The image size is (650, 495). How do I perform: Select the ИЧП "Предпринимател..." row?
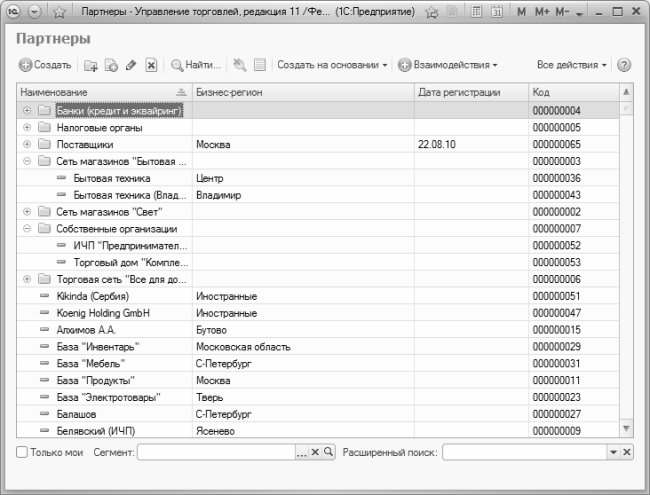tap(318, 245)
